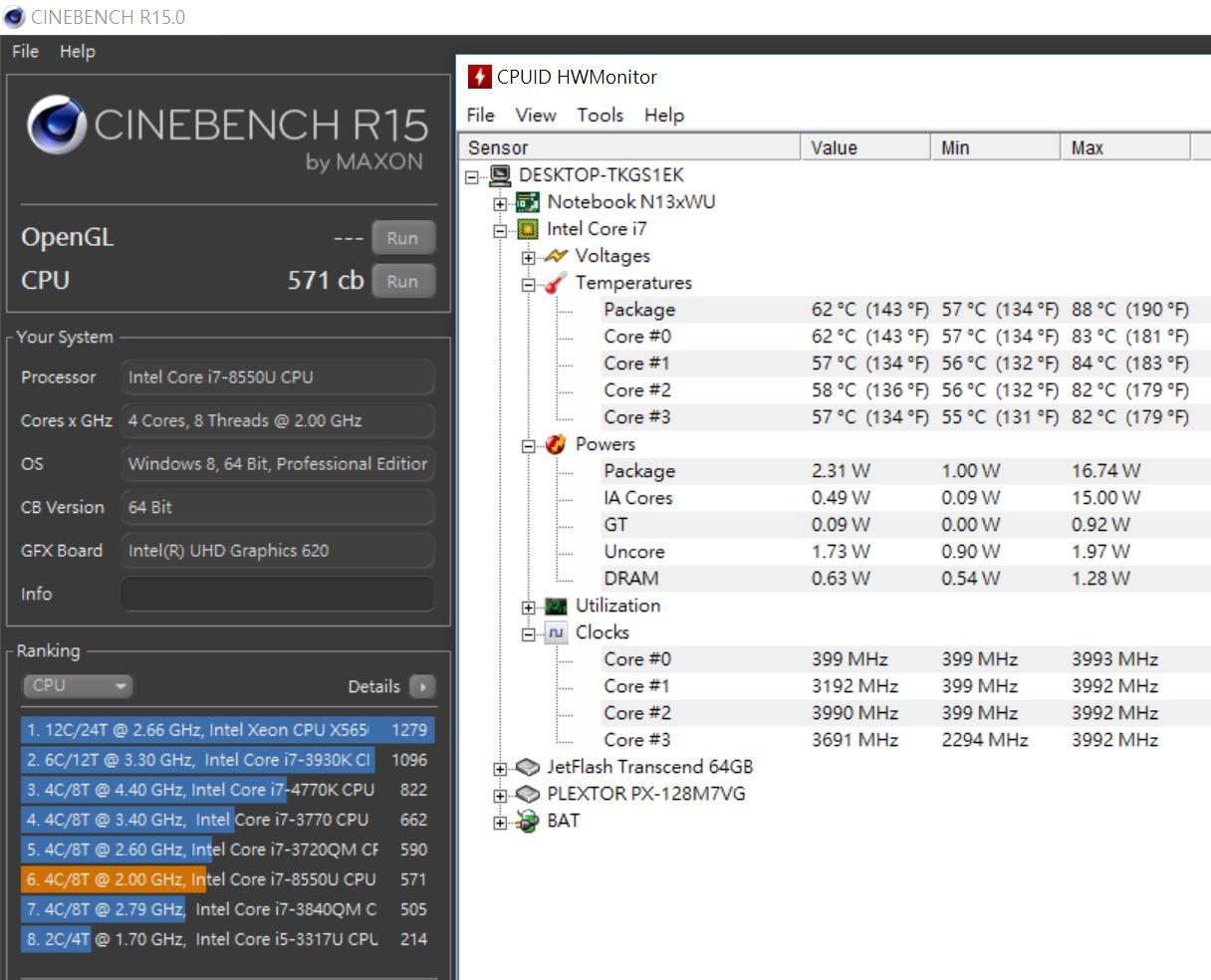Click the Cores x GHz field
Image resolution: width=1211 pixels, height=980 pixels.
coord(278,420)
